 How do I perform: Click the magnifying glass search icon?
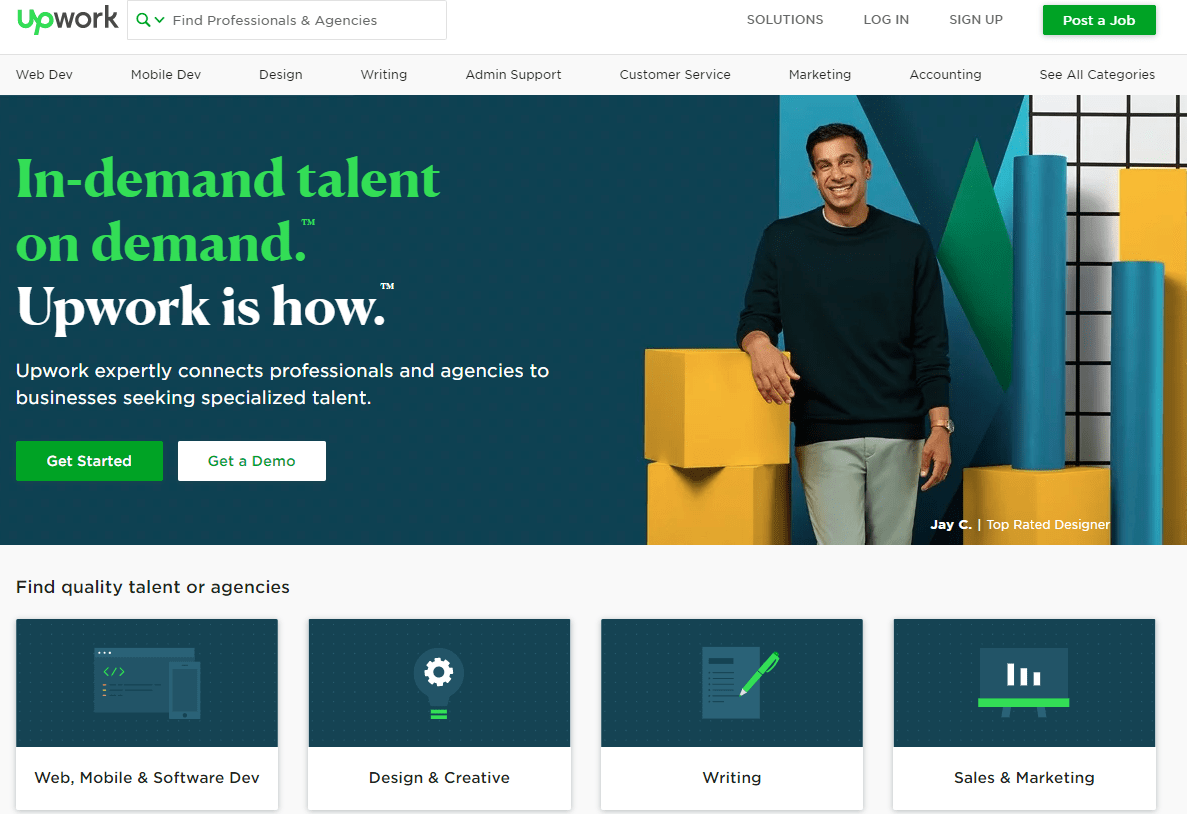pos(143,20)
